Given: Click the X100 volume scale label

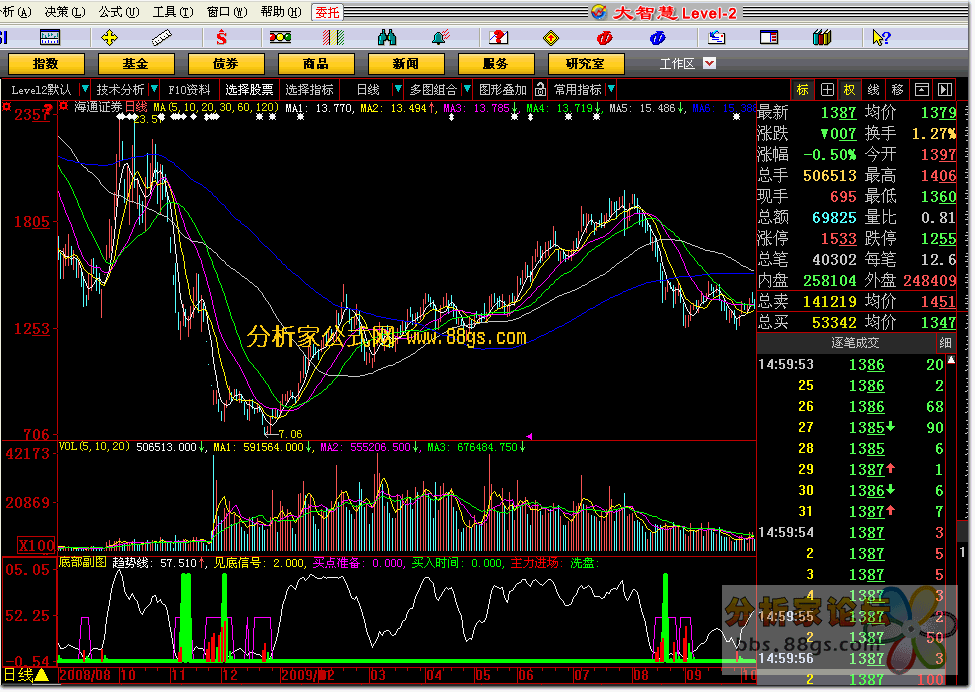Looking at the screenshot, I should [36, 545].
